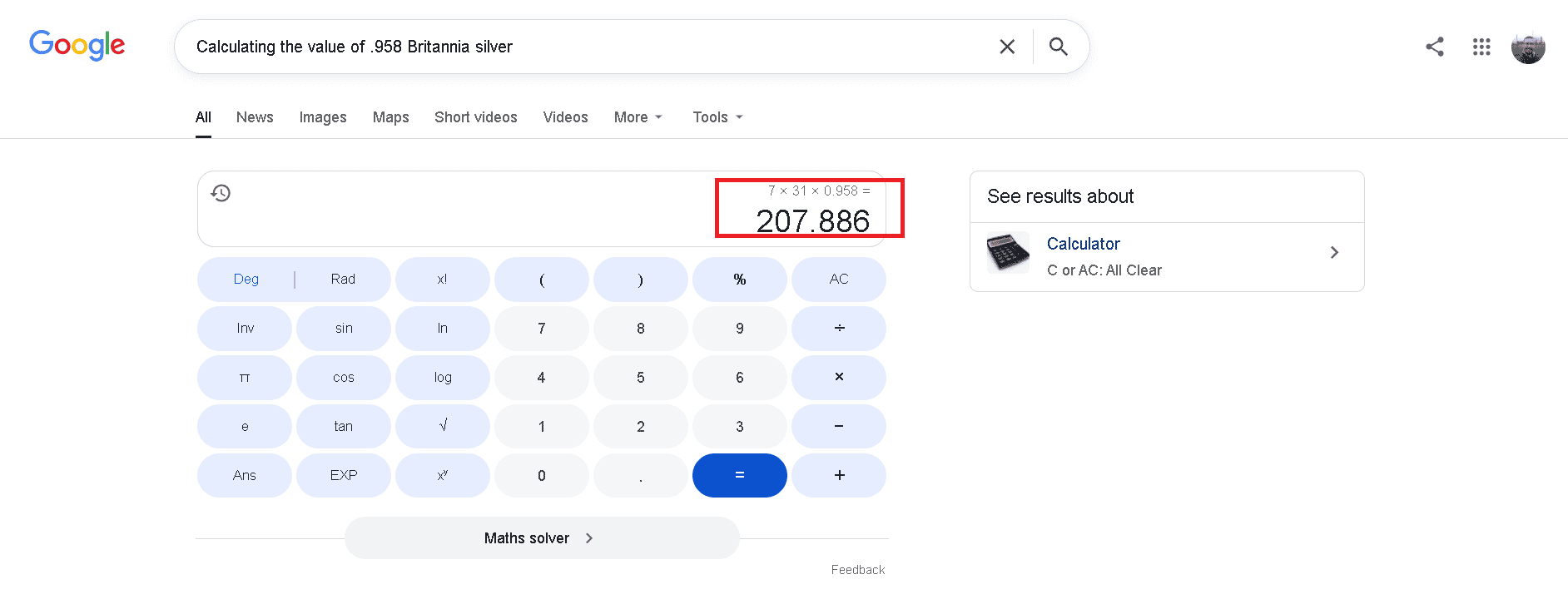
Task: Open the Google apps grid
Action: pos(1481,47)
